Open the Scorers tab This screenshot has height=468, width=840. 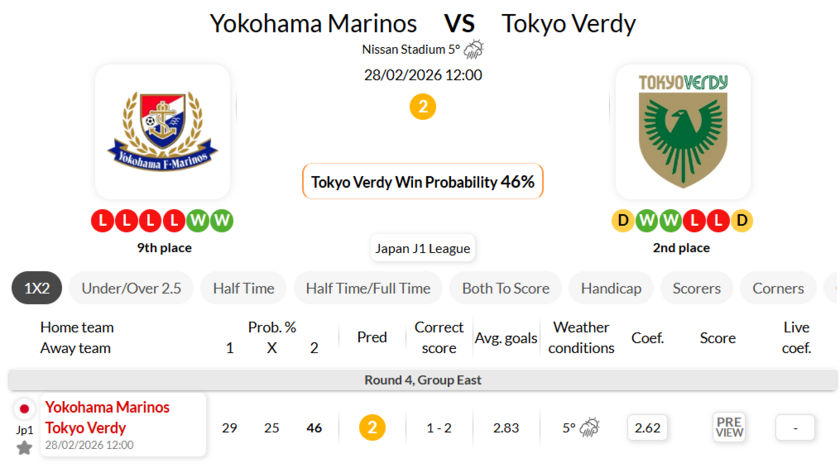click(x=696, y=288)
